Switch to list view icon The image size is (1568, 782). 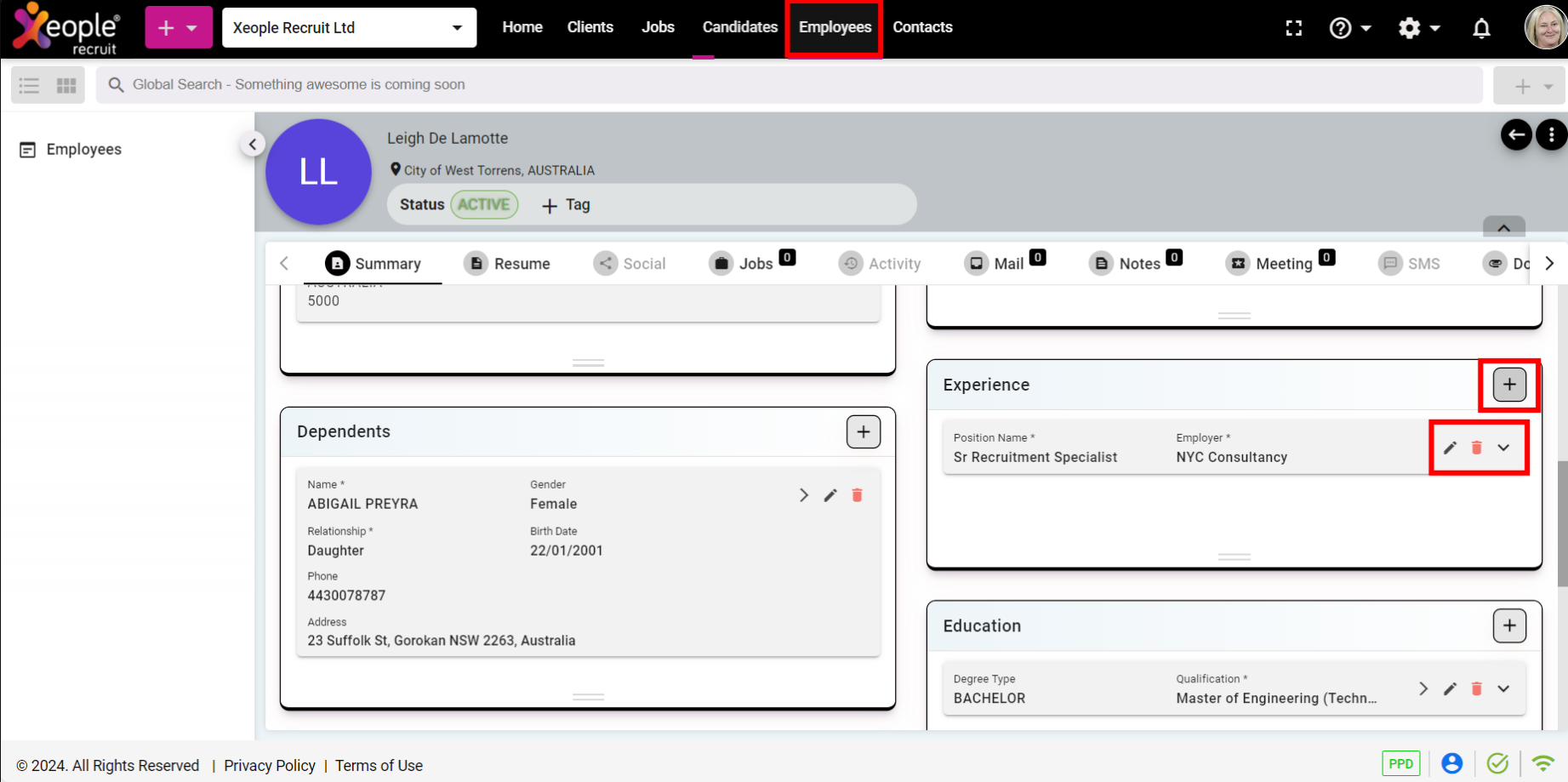[29, 85]
